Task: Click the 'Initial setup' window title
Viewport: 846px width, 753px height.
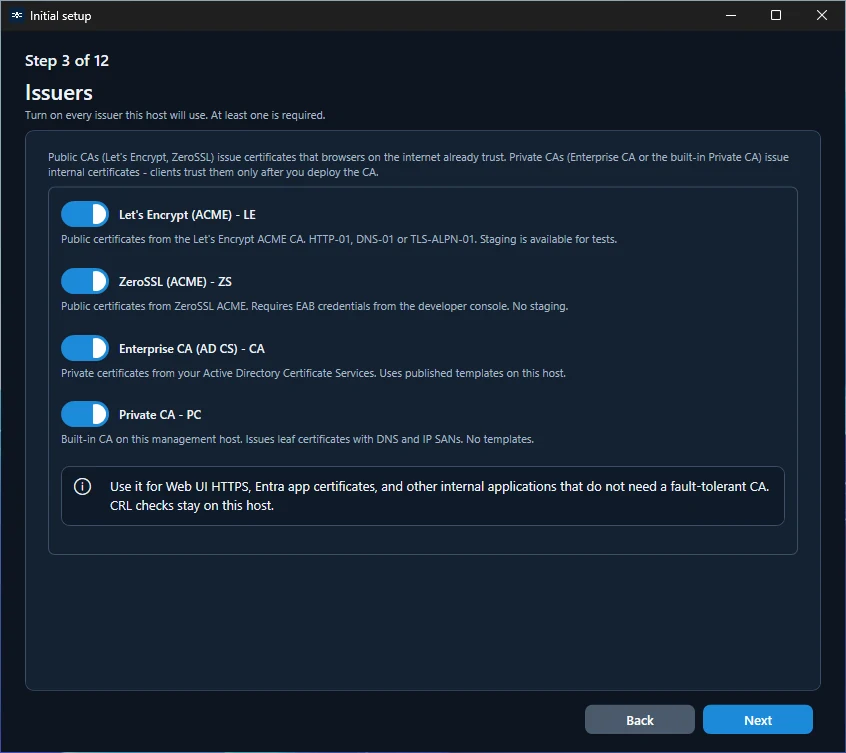Action: click(60, 16)
